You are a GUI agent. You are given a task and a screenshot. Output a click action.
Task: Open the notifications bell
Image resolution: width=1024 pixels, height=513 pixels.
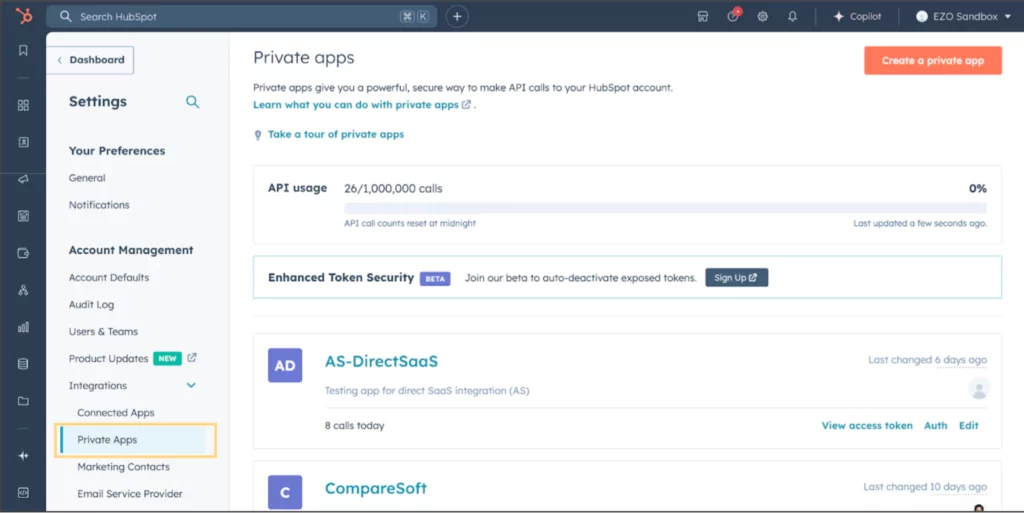click(x=792, y=17)
